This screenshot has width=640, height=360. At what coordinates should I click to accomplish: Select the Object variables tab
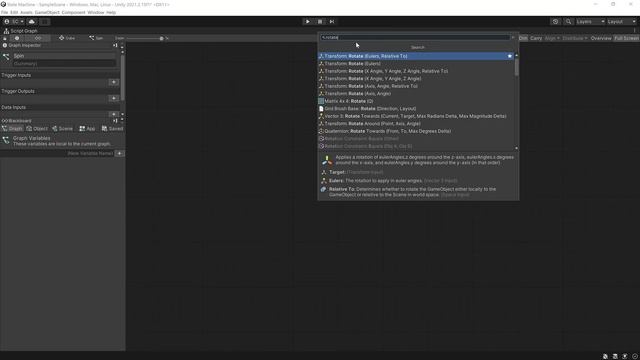coord(37,129)
